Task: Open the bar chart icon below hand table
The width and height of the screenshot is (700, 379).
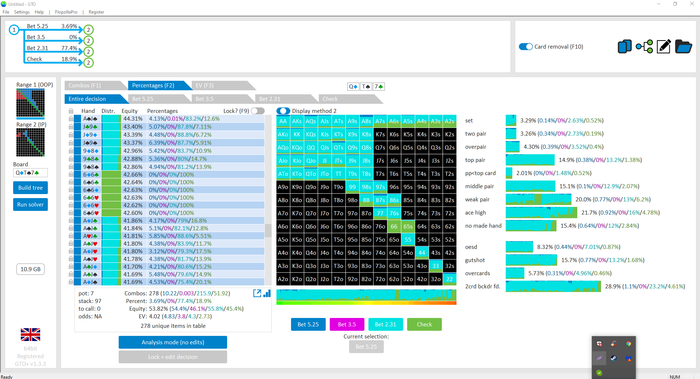Action: (267, 293)
